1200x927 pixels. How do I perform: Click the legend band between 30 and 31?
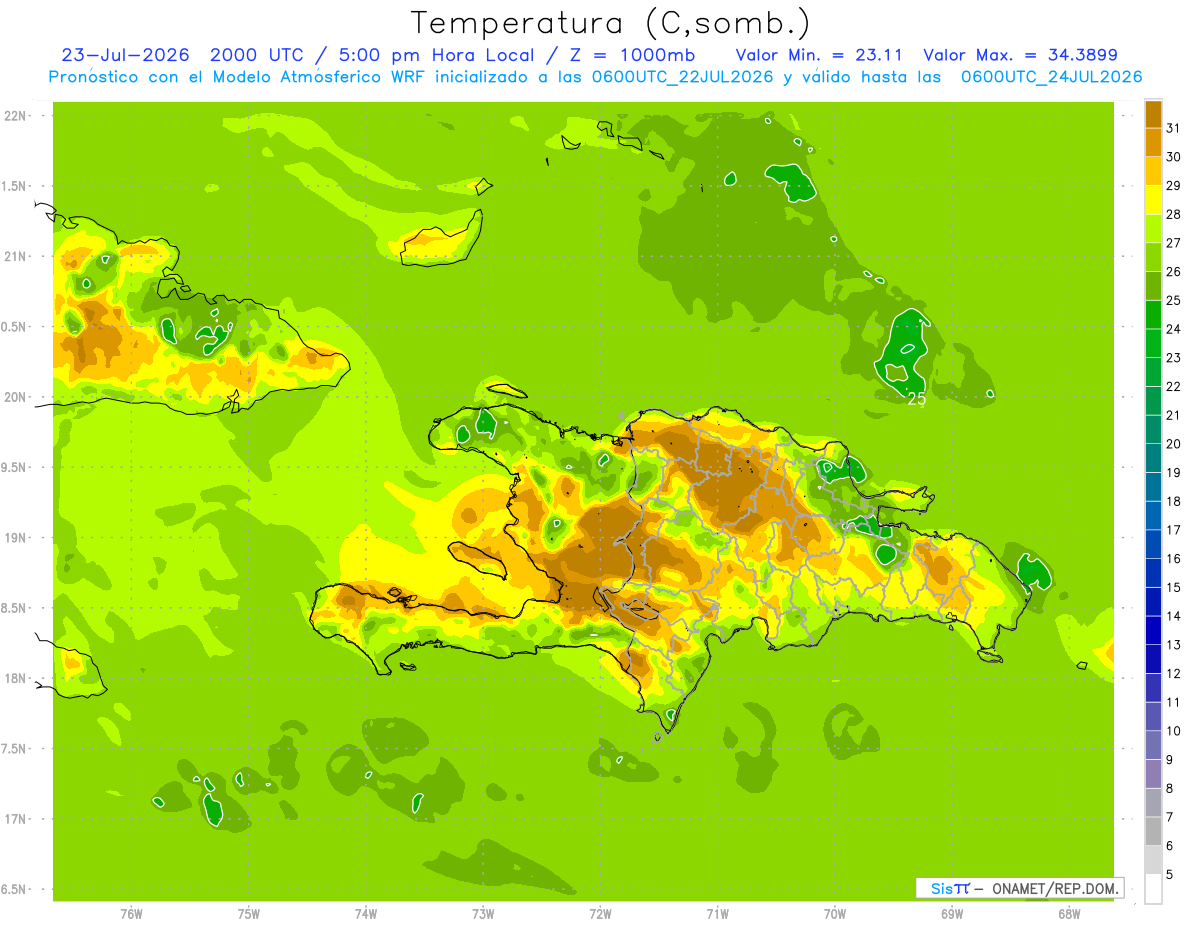(x=1153, y=142)
